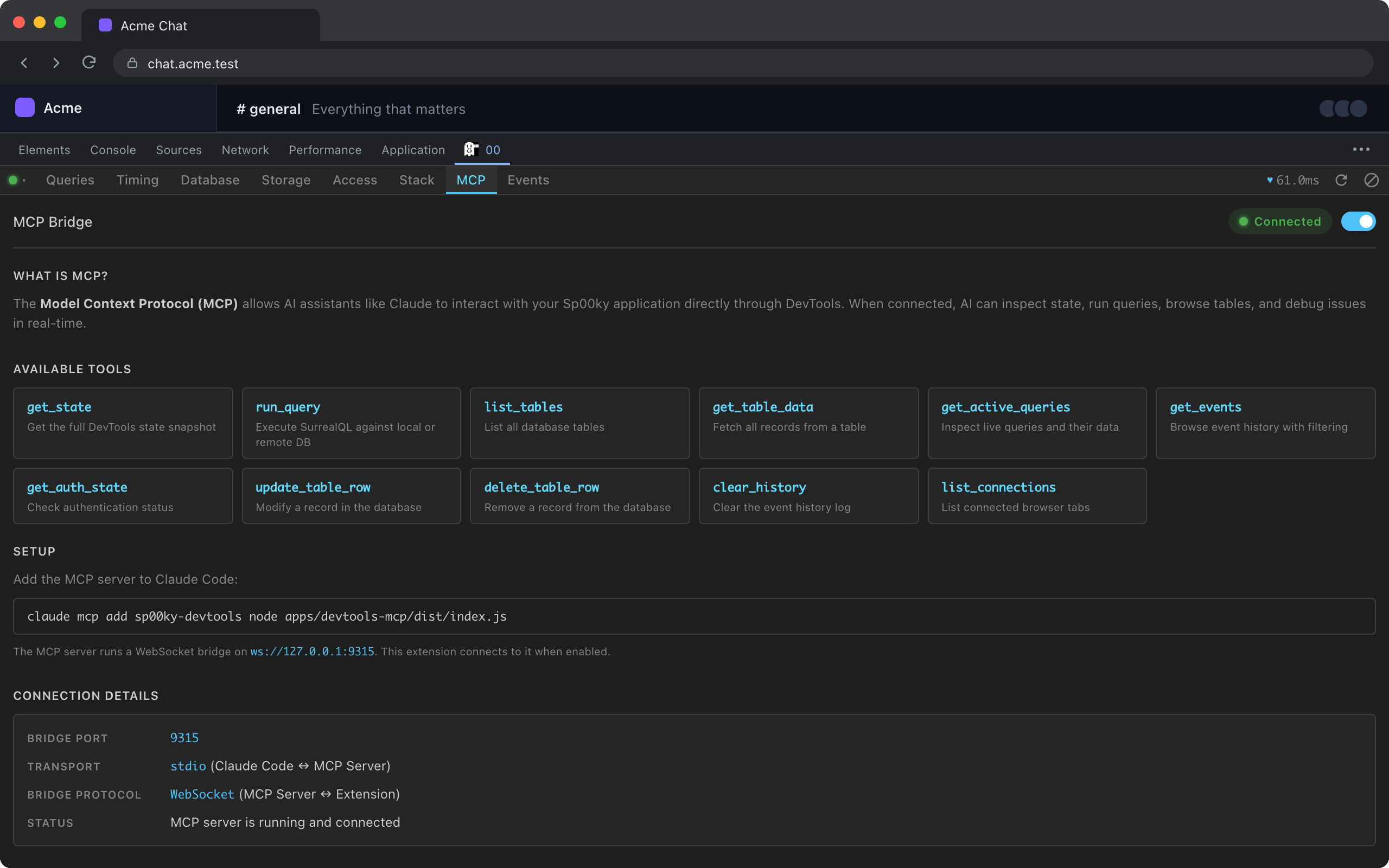The width and height of the screenshot is (1389, 868).
Task: Select the list_connections tool card
Action: pyautogui.click(x=1037, y=496)
